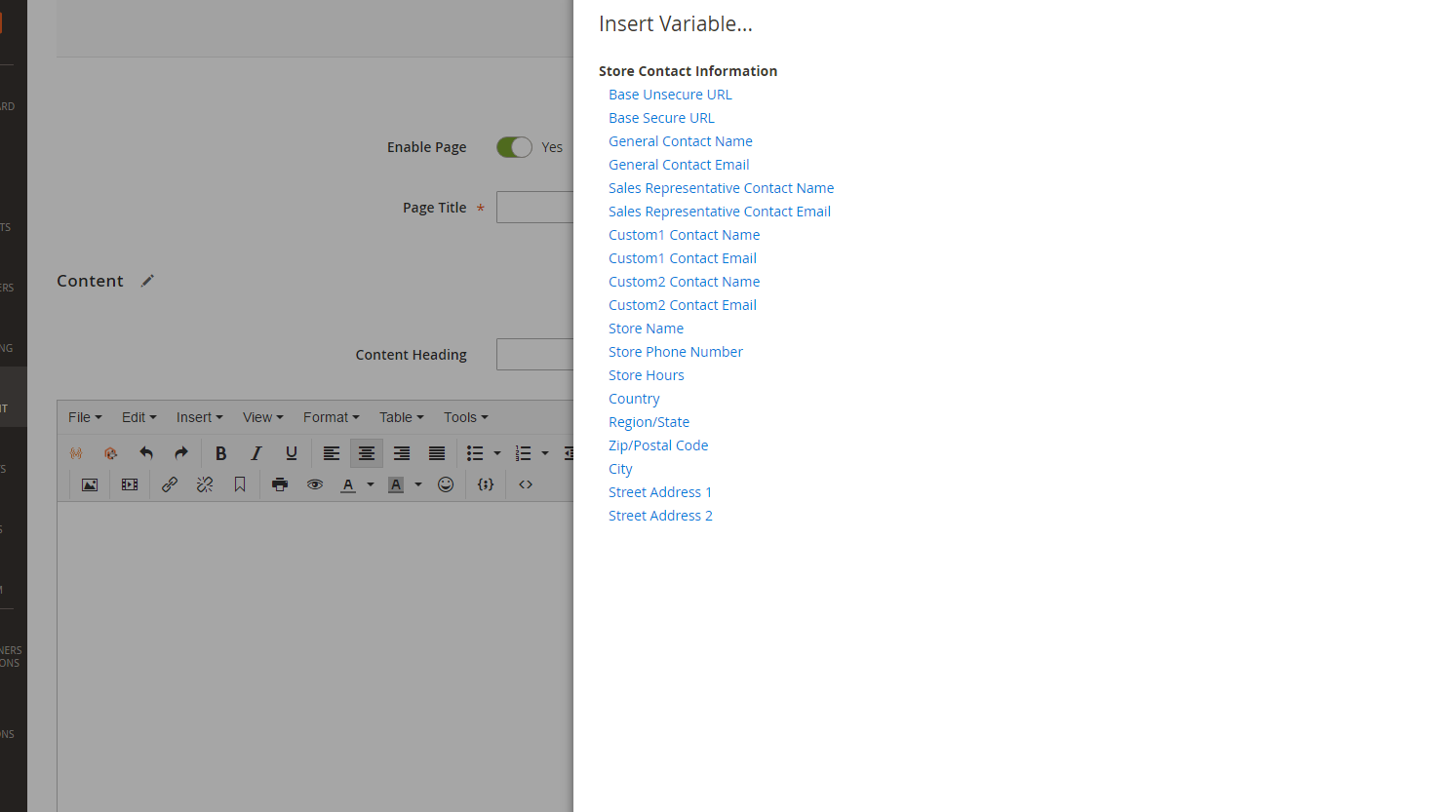Select General Contact Email variable
Screen dimensions: 1456x812
(x=679, y=165)
